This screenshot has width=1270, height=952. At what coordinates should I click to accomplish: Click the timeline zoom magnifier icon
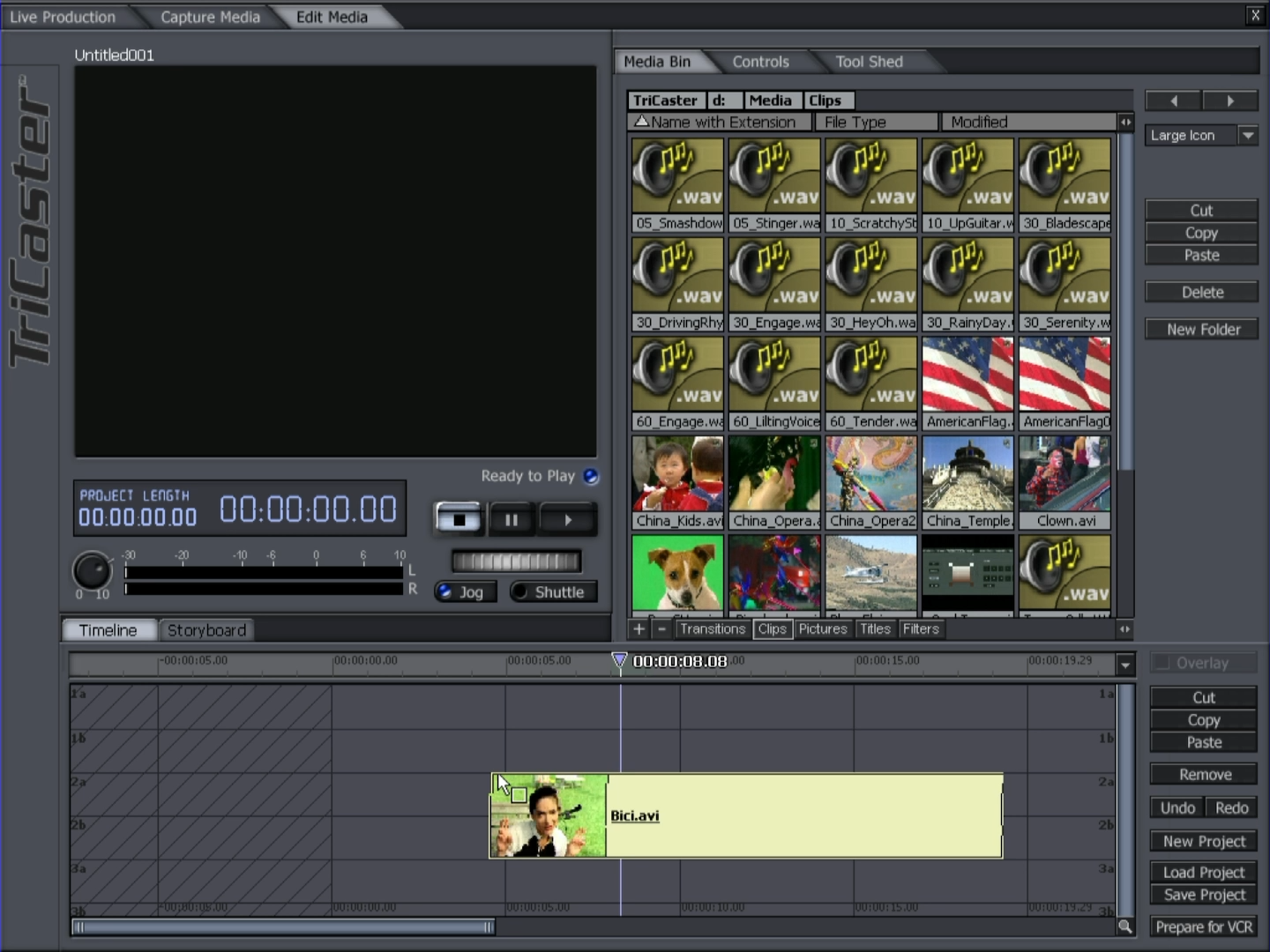click(1125, 926)
